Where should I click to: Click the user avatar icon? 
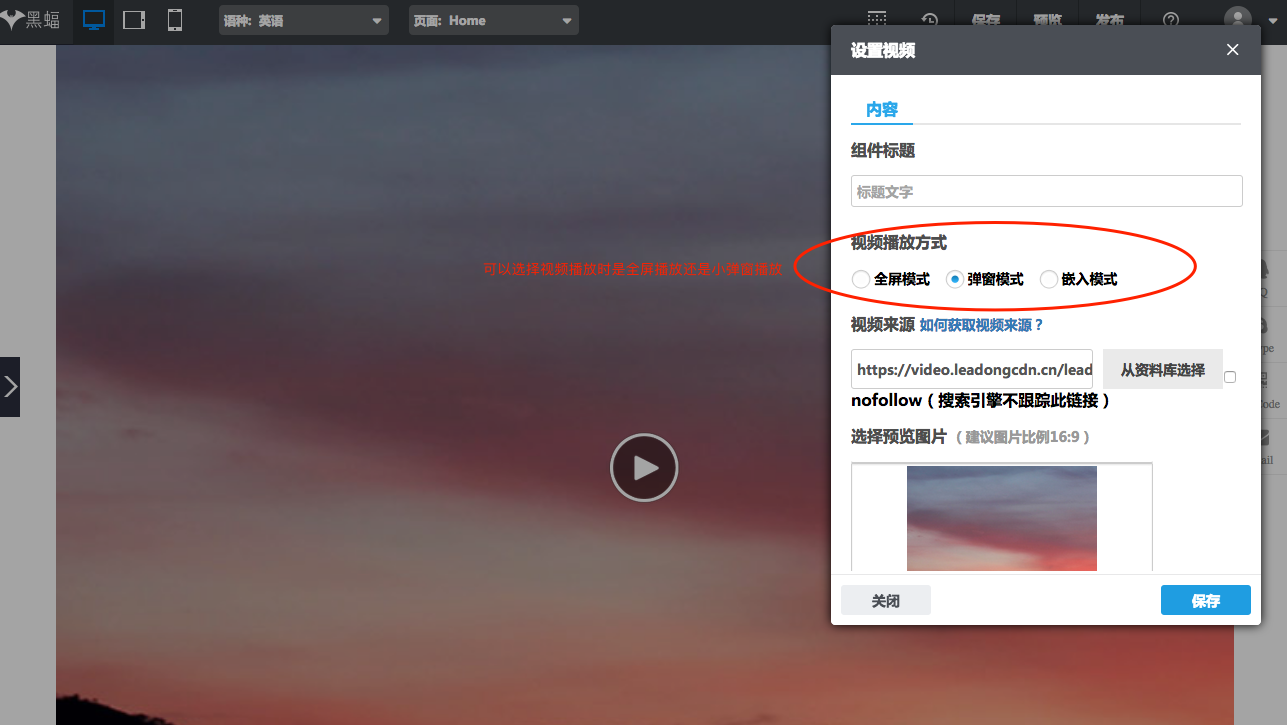(1237, 18)
